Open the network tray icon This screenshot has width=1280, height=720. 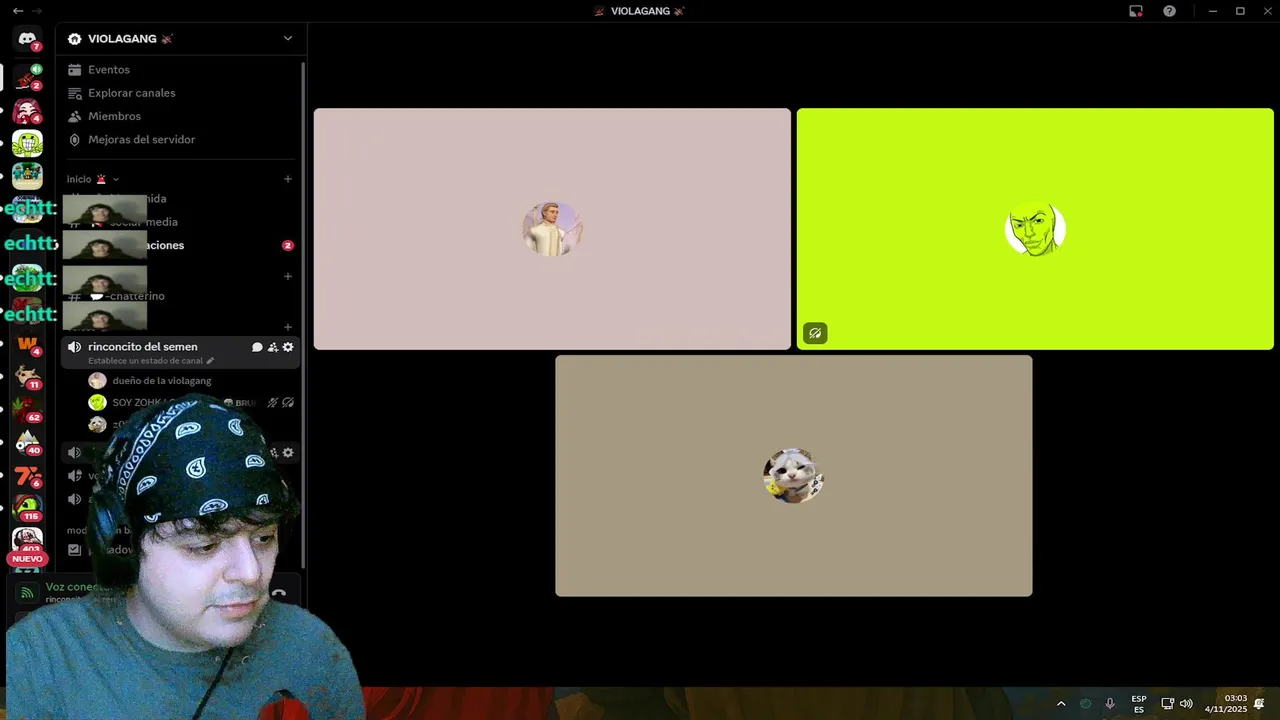coord(1167,704)
